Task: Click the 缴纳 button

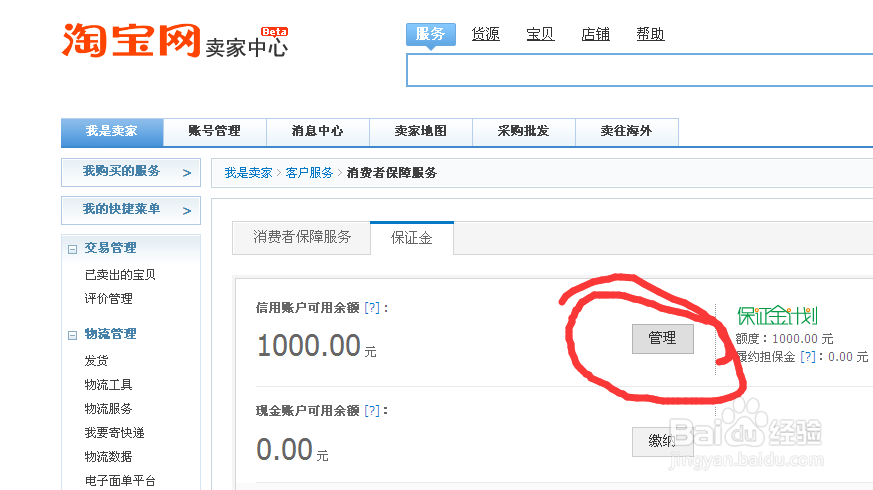Action: pos(663,442)
